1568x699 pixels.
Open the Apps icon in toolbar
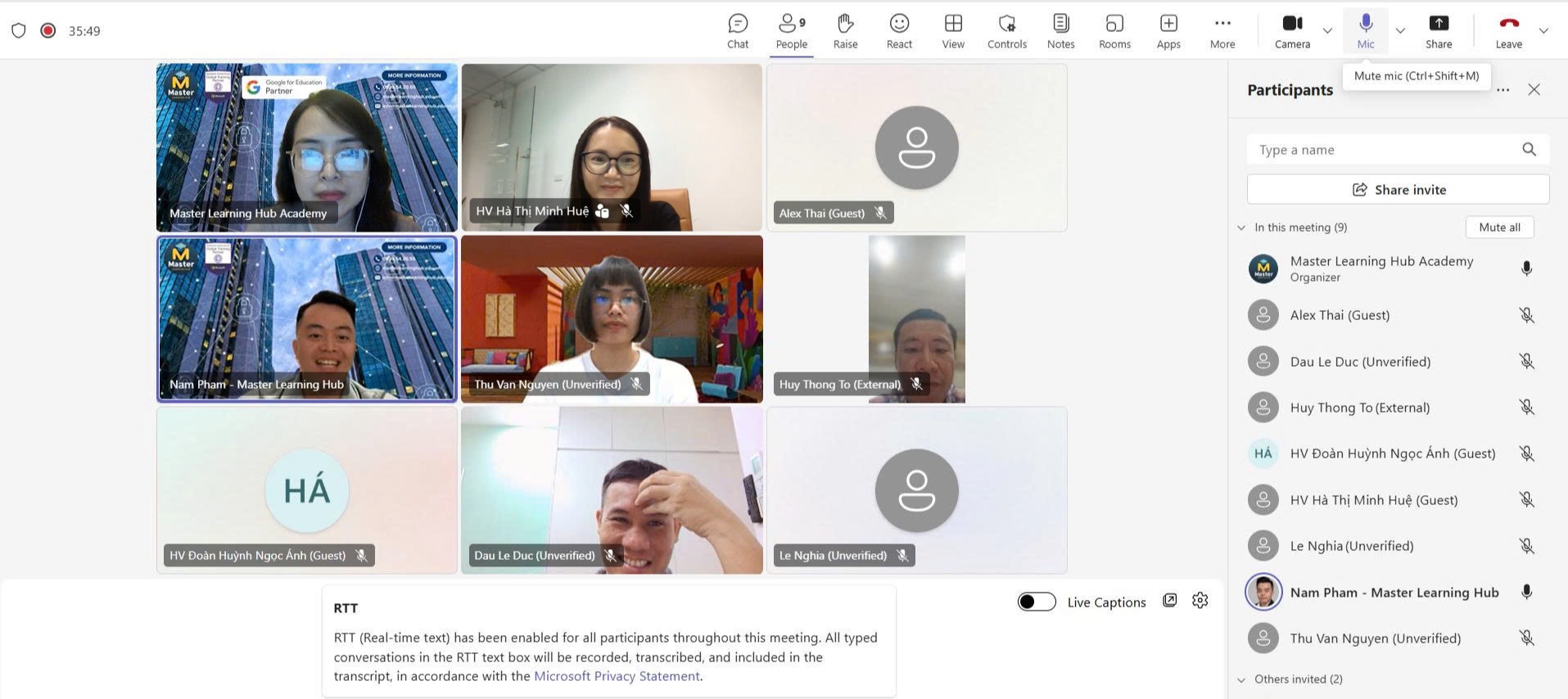click(1168, 31)
